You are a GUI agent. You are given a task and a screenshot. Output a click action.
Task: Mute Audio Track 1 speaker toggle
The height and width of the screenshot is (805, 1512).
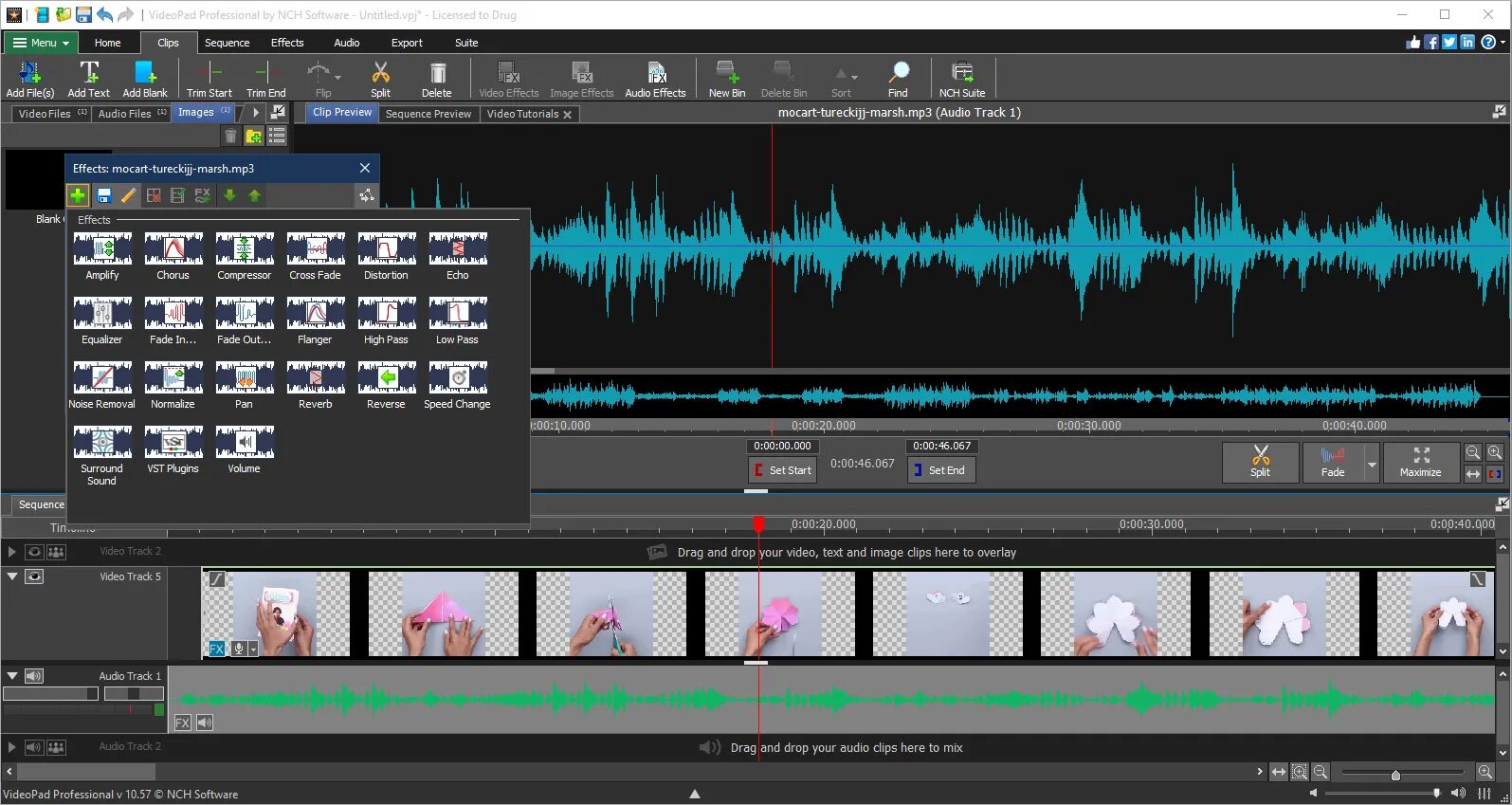point(34,676)
